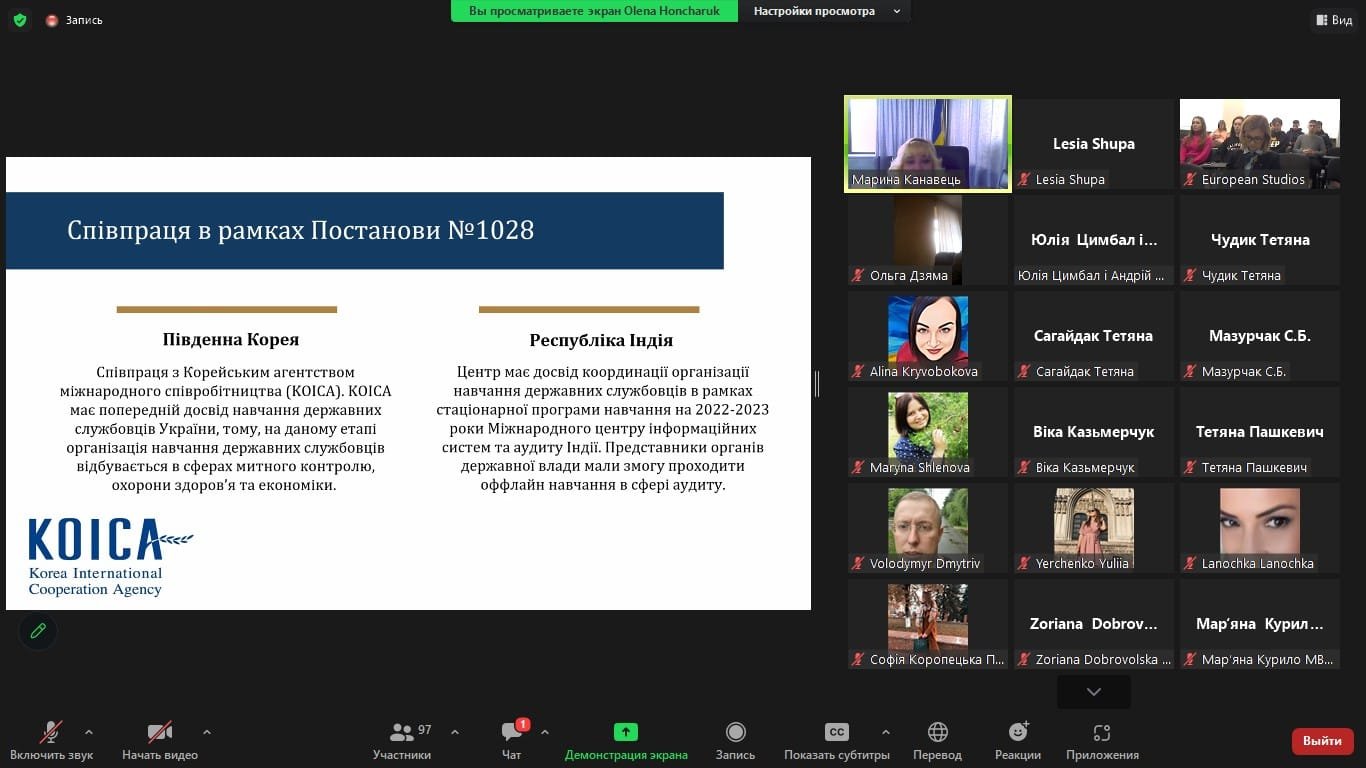Select Сагайдак Тетяна participant tile
The width and height of the screenshot is (1366, 768).
1094,336
